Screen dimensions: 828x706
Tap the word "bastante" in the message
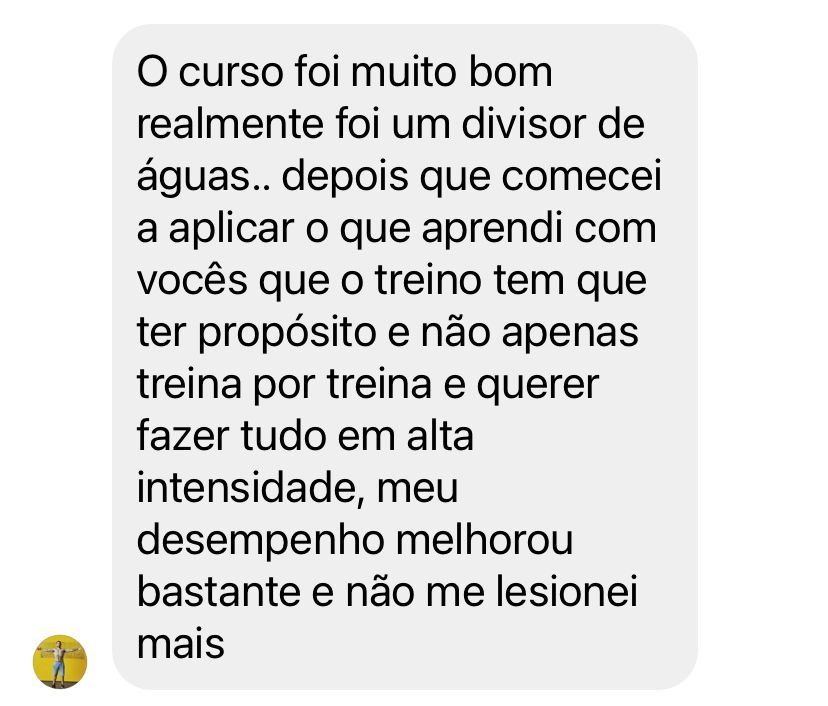[x=219, y=592]
